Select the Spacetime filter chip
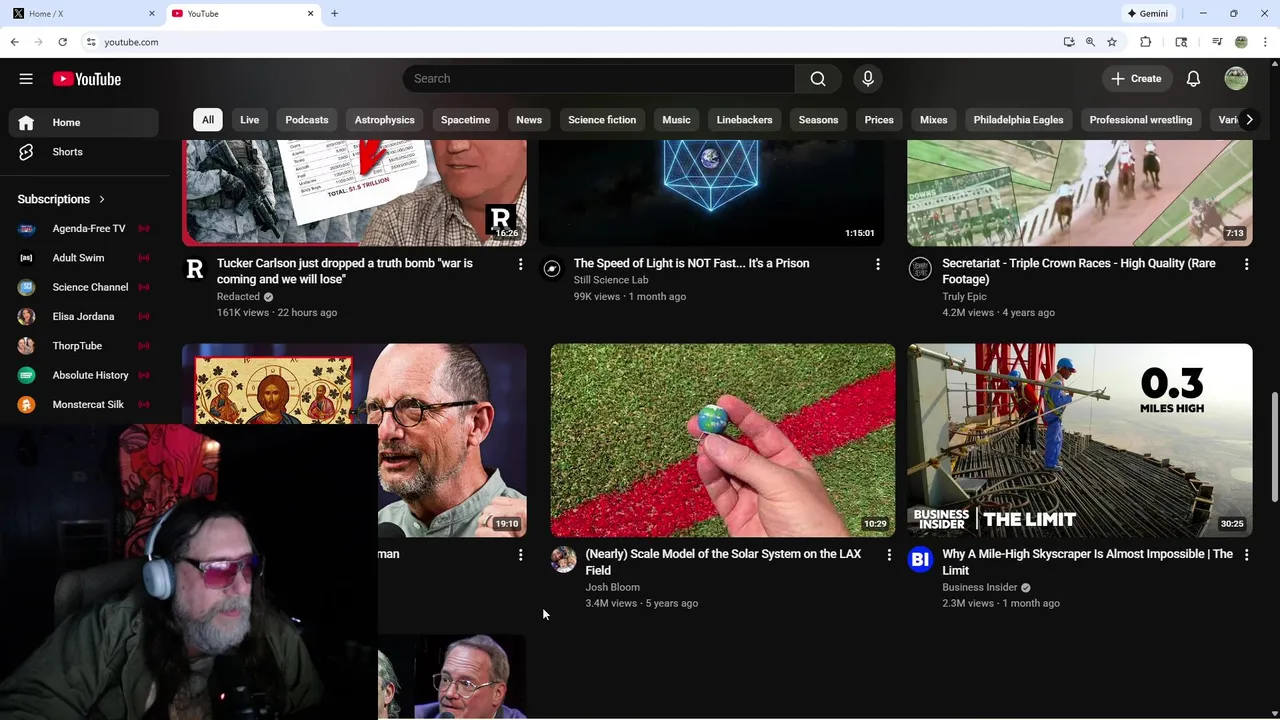 tap(465, 120)
